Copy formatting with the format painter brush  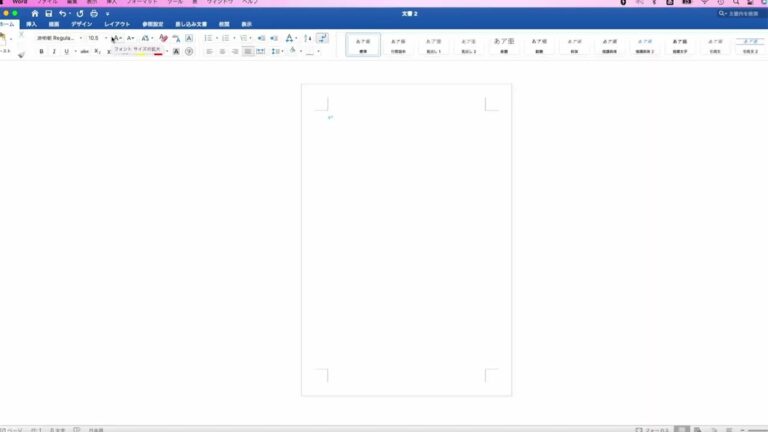(x=21, y=55)
